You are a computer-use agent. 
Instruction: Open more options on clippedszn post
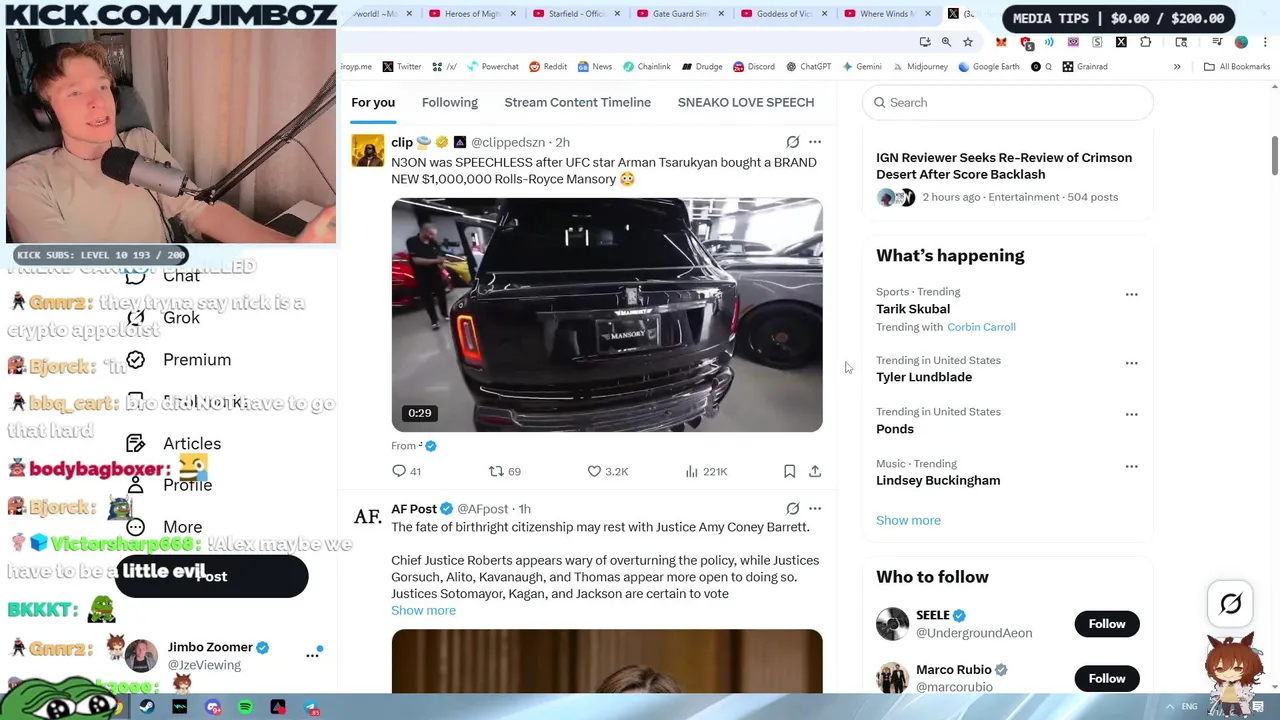815,142
